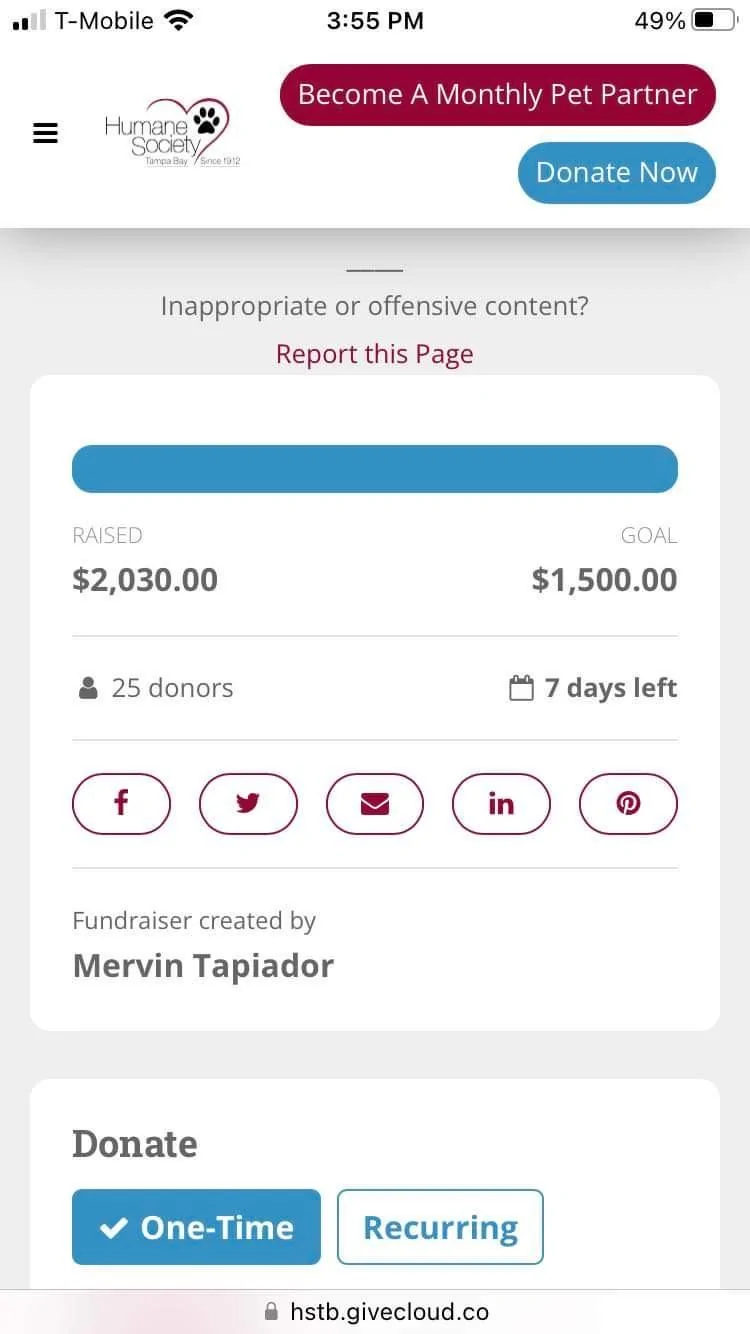Share fundraiser via email envelope icon

pos(375,803)
